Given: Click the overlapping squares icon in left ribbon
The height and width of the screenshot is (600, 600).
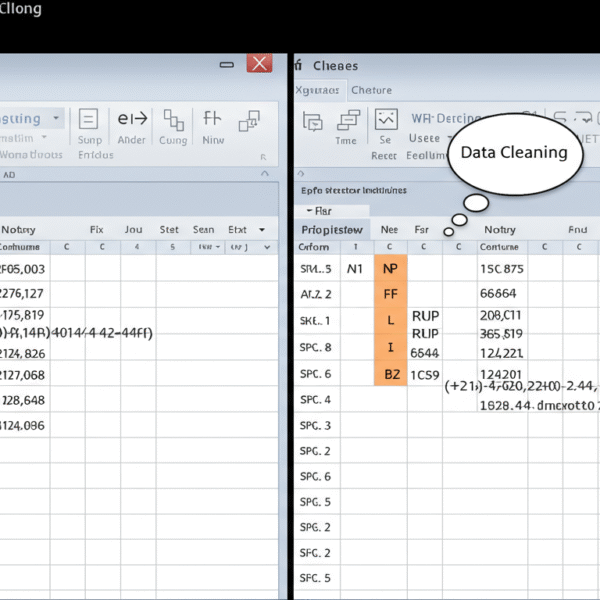Looking at the screenshot, I should (x=249, y=121).
